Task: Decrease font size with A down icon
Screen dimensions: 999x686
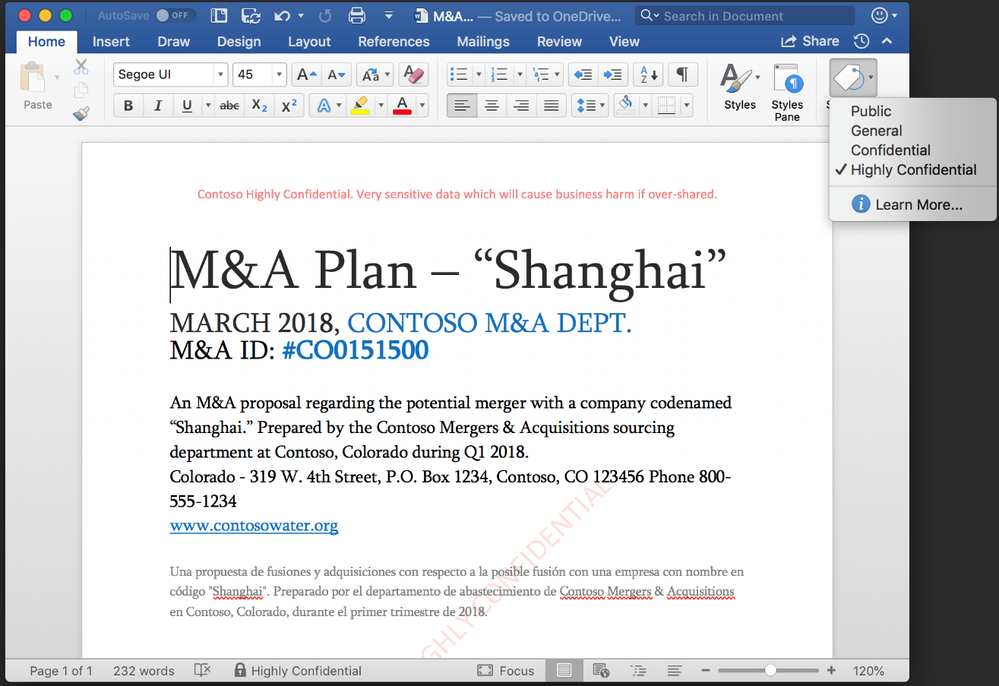Action: click(336, 75)
